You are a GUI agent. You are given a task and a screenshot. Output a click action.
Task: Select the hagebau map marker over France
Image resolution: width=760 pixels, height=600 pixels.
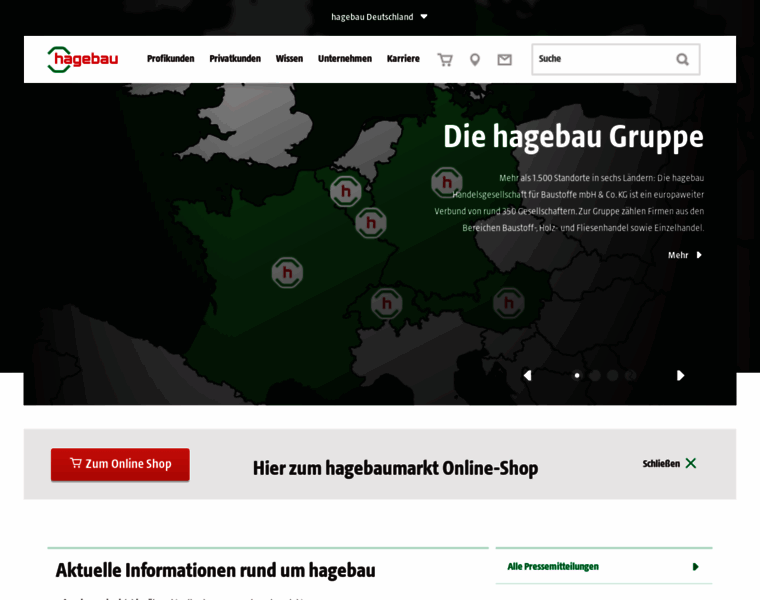coord(287,273)
